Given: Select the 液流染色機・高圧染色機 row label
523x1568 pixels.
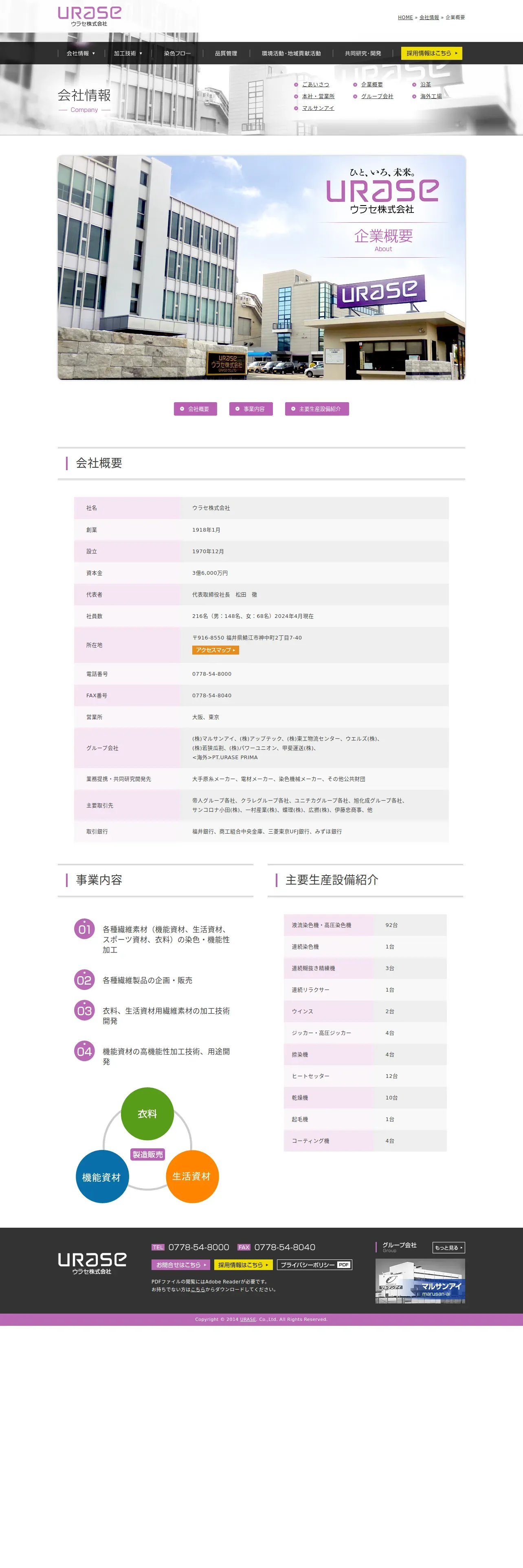Looking at the screenshot, I should coord(321,925).
